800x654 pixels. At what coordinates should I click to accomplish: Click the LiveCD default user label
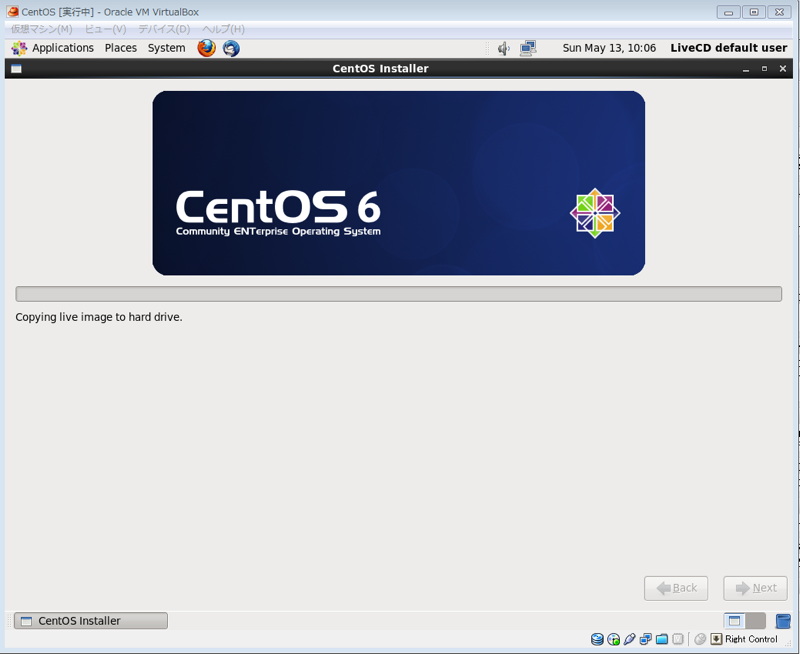[x=729, y=48]
